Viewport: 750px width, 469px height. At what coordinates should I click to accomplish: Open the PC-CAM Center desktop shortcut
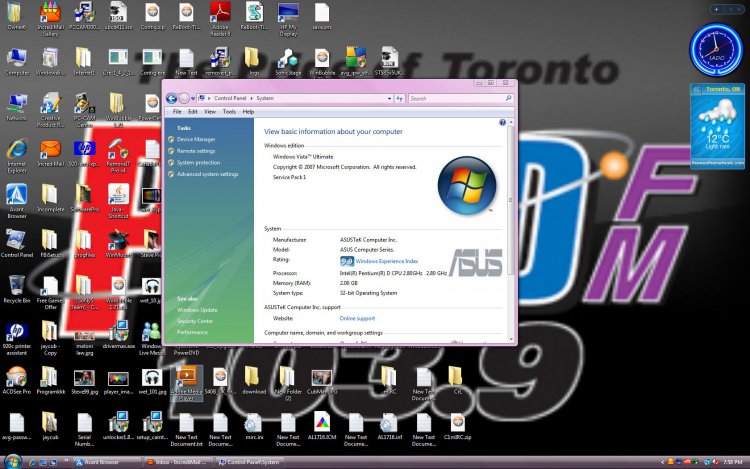click(x=84, y=111)
